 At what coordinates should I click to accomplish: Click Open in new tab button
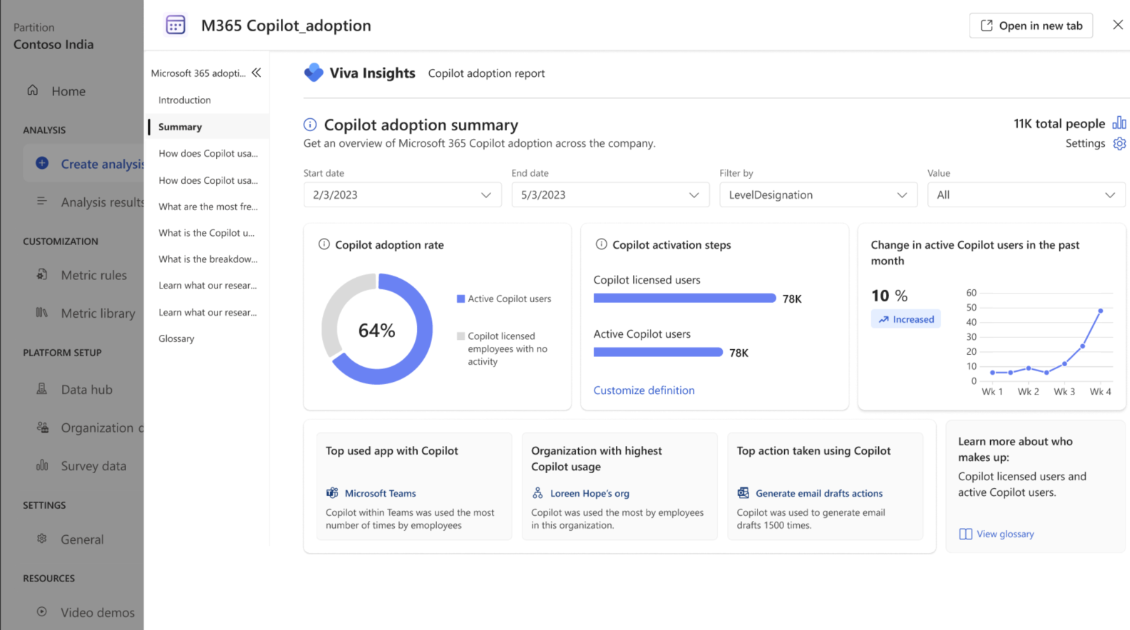(x=1031, y=26)
